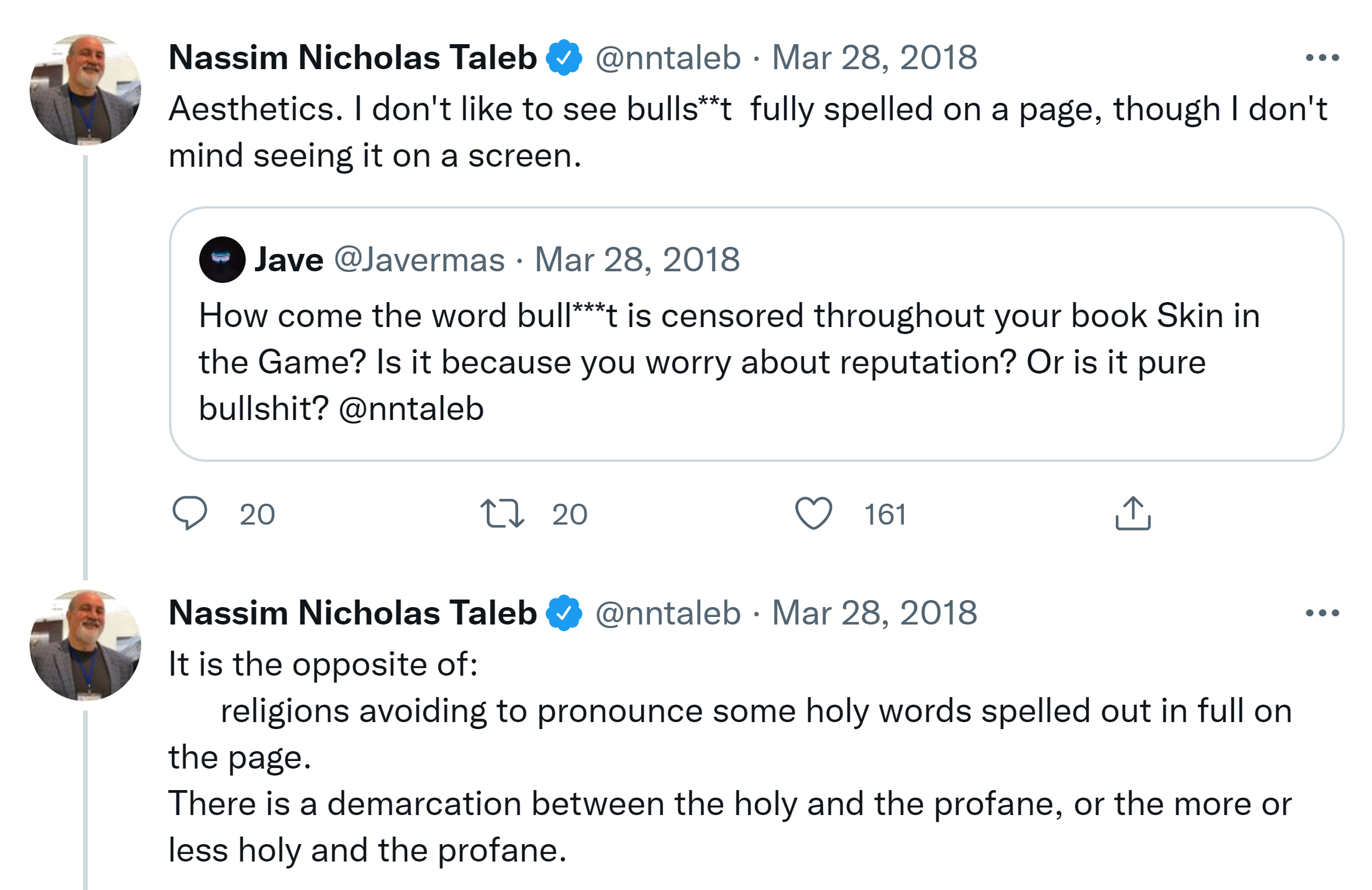The image size is (1372, 890).
Task: Like the first tweet with heart icon
Action: pyautogui.click(x=813, y=514)
